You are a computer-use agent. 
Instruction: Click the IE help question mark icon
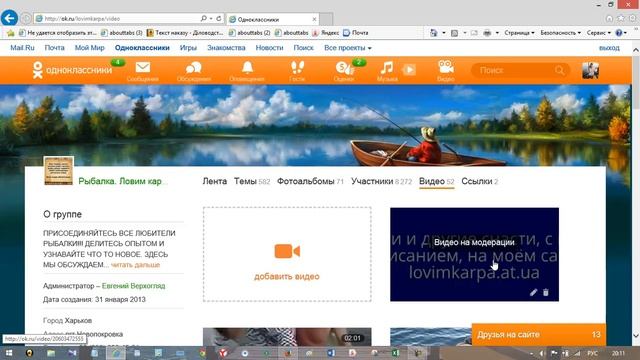pyautogui.click(x=619, y=33)
